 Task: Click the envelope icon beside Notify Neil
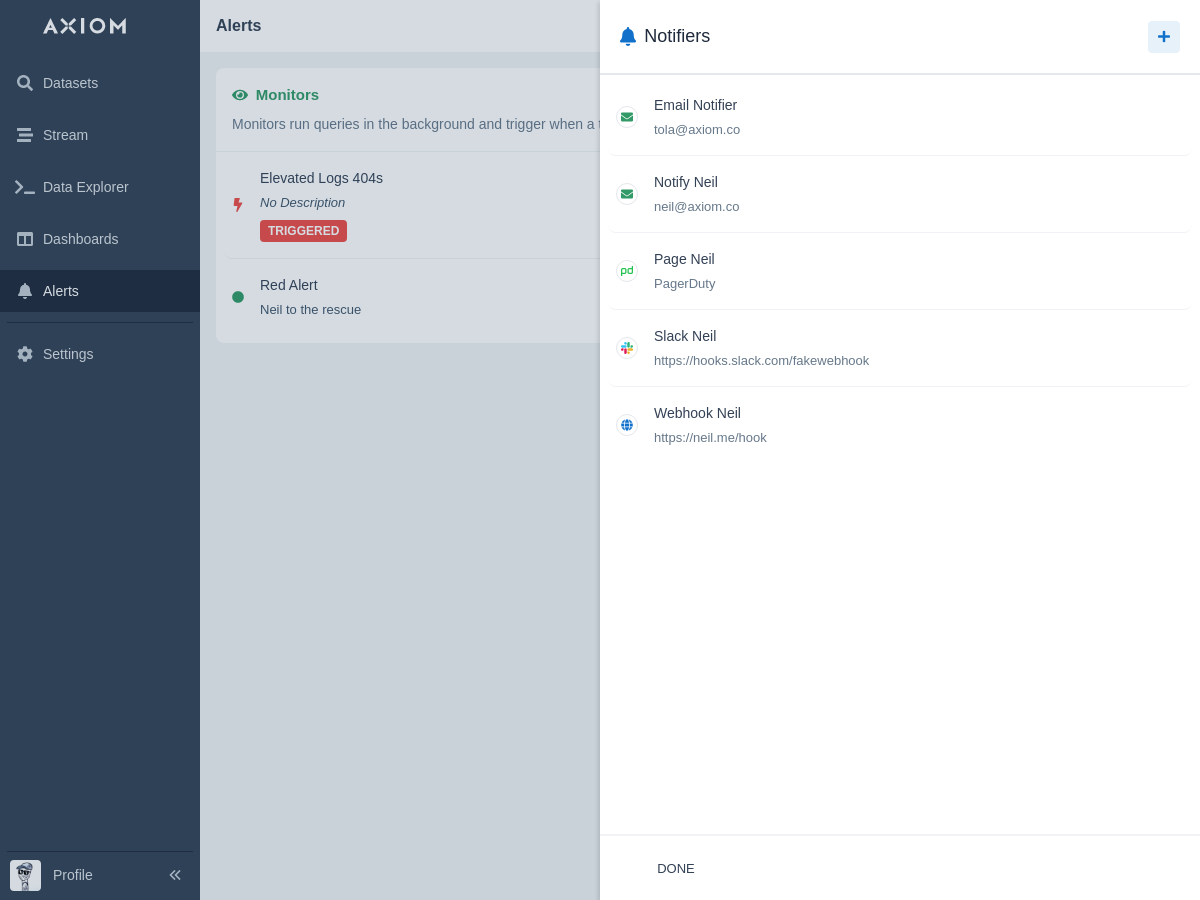pyautogui.click(x=627, y=194)
